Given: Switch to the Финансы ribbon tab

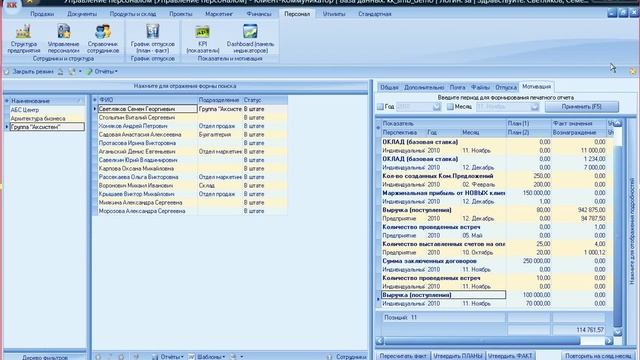Looking at the screenshot, I should [259, 14].
